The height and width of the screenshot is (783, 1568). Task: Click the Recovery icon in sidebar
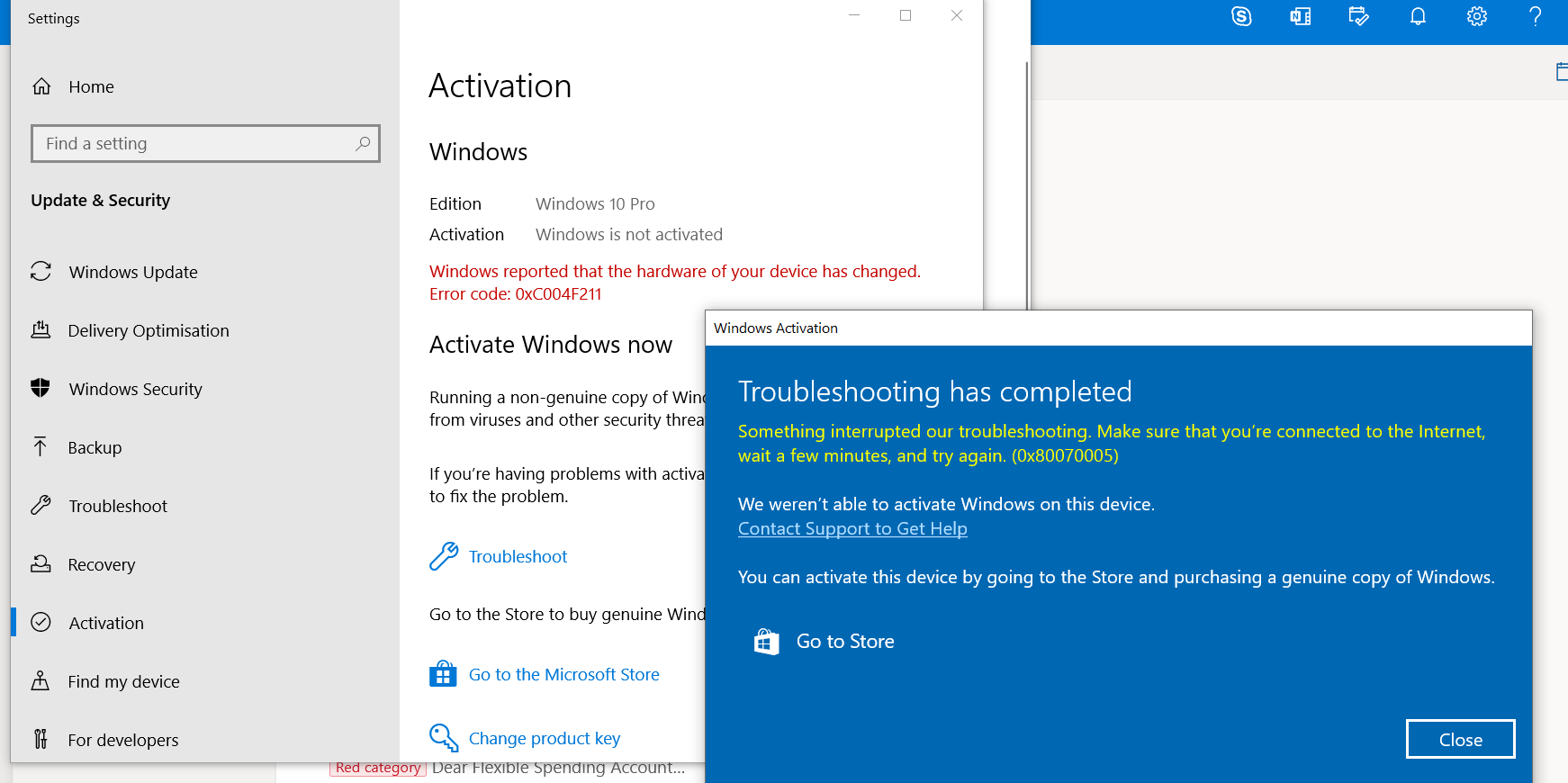coord(41,563)
